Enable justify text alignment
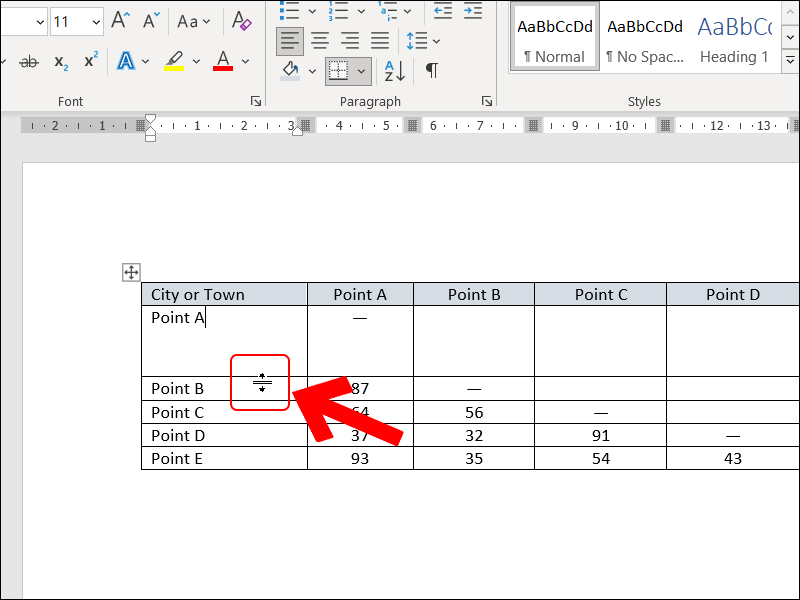The image size is (800, 600). (x=380, y=41)
